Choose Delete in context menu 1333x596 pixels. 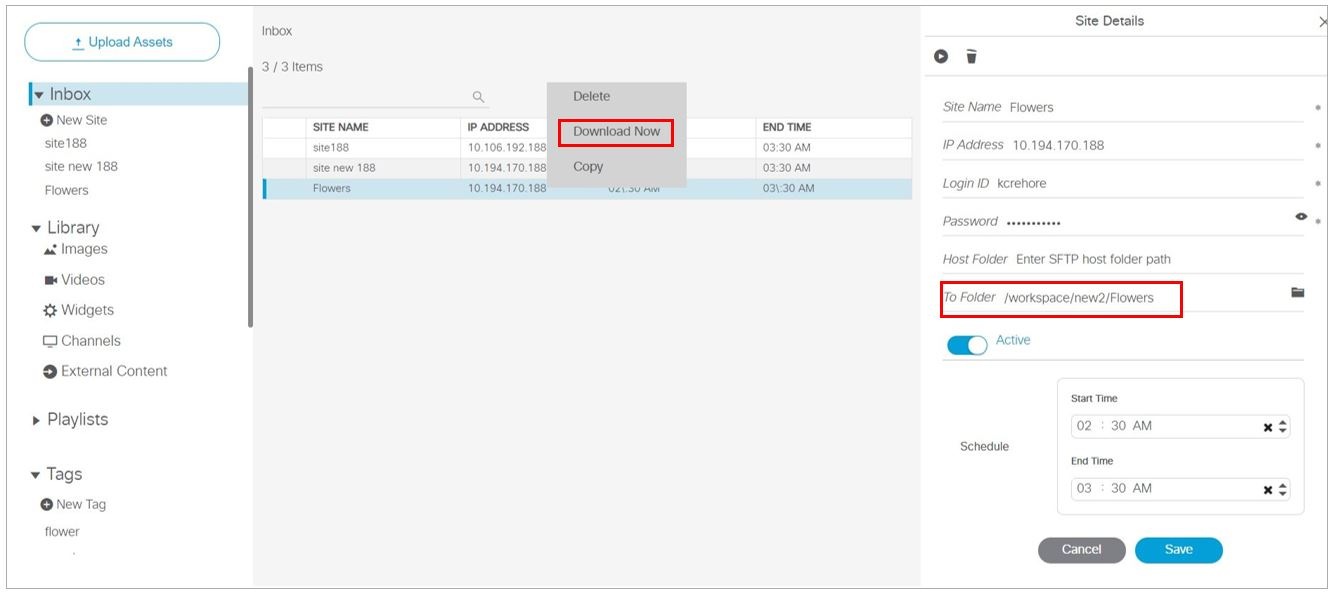click(591, 96)
